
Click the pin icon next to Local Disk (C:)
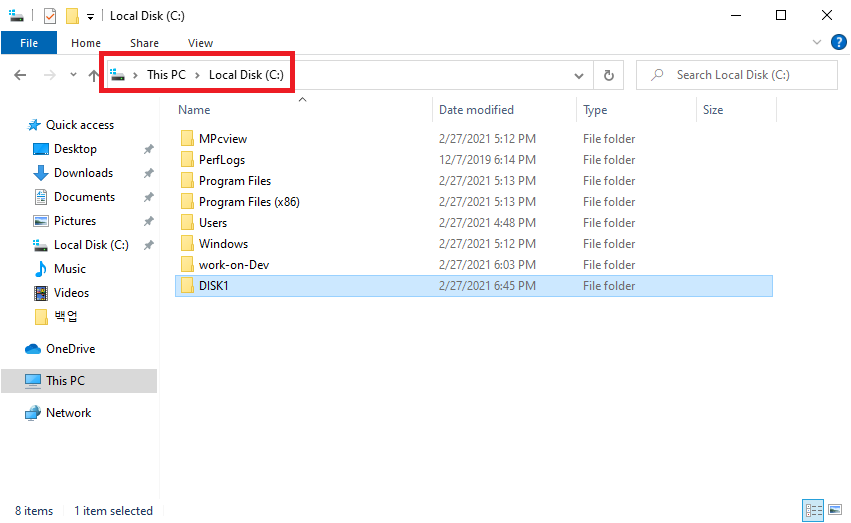click(x=149, y=245)
